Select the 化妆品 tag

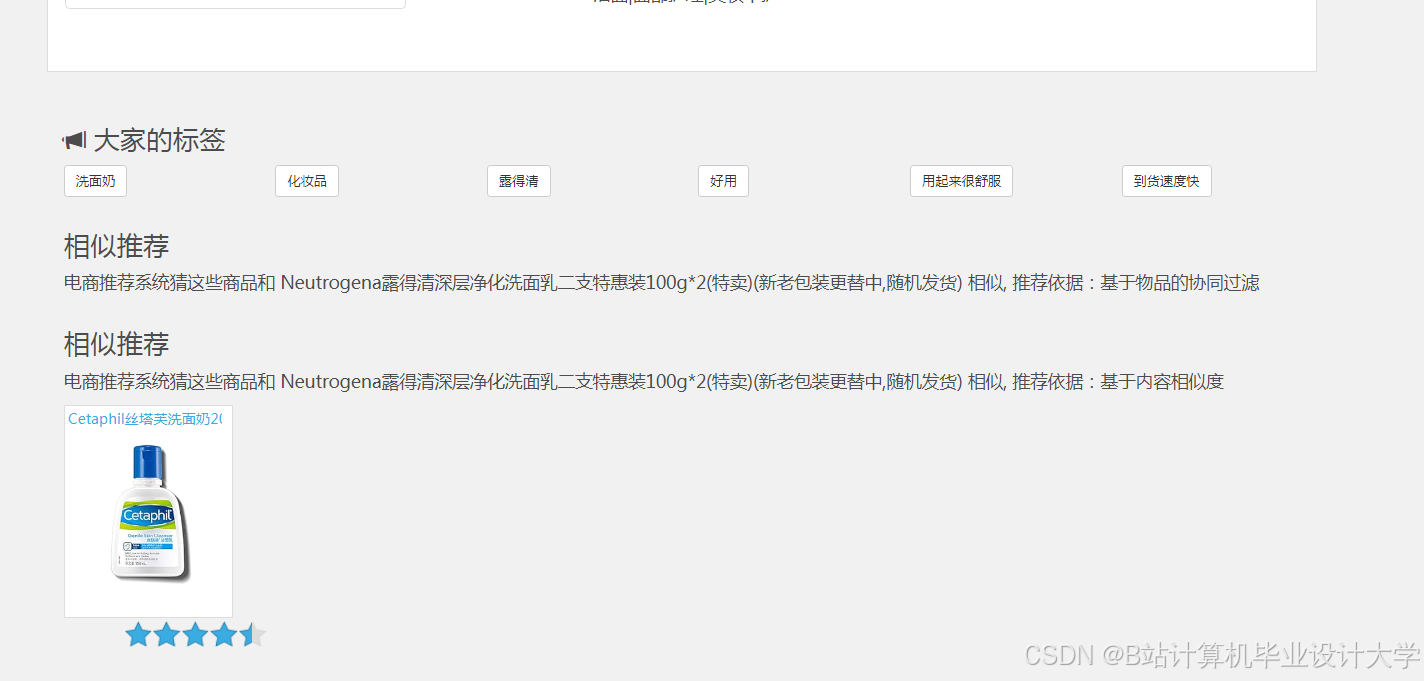coord(307,181)
